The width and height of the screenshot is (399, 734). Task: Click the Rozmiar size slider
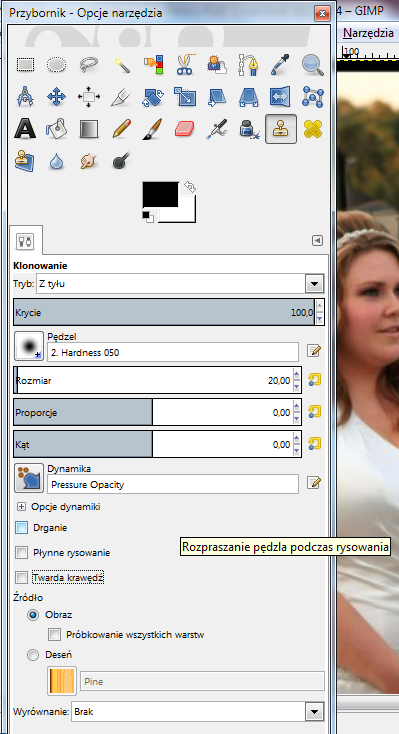point(153,381)
